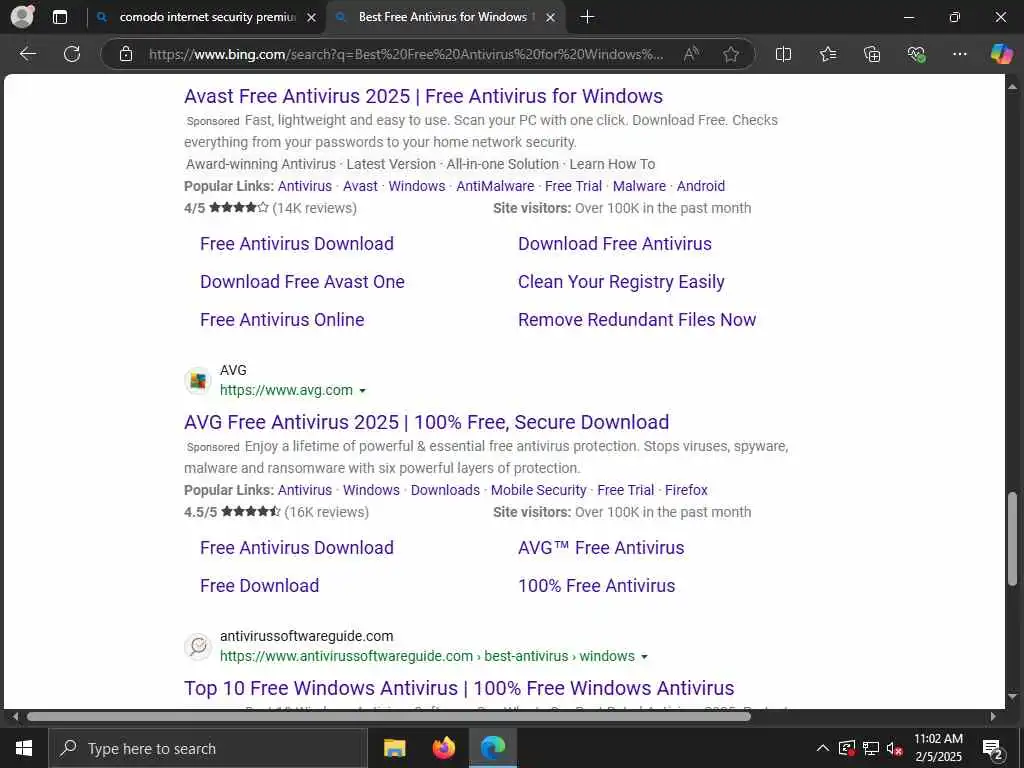Viewport: 1024px width, 768px height.
Task: Open Avast Free Antivirus 2025 headline
Action: coord(423,96)
